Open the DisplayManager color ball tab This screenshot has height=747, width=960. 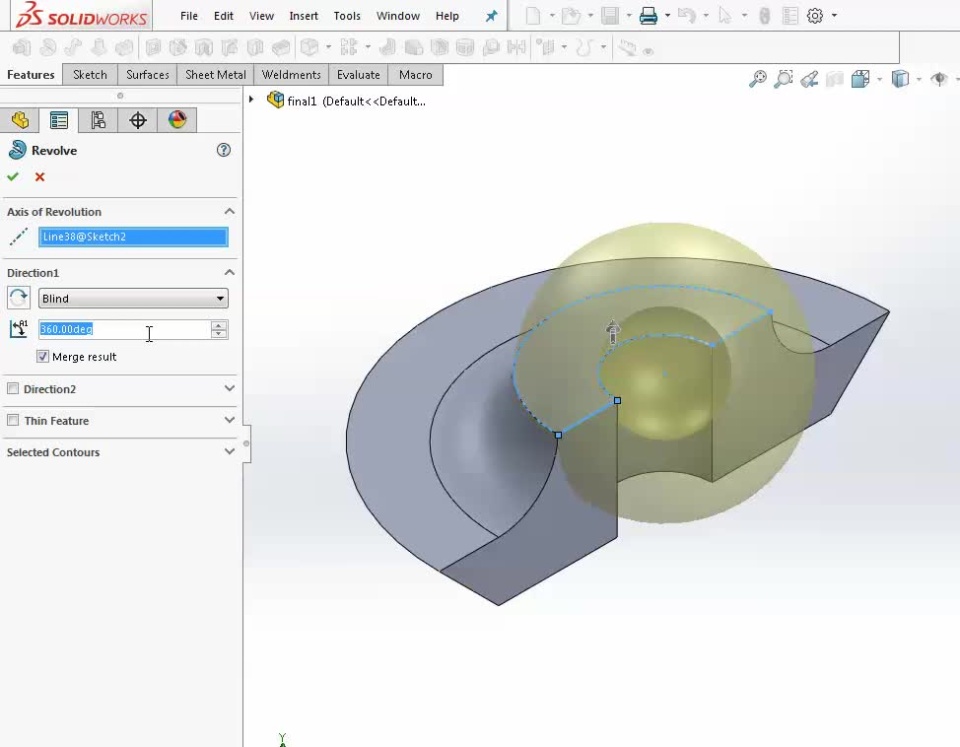click(x=177, y=120)
